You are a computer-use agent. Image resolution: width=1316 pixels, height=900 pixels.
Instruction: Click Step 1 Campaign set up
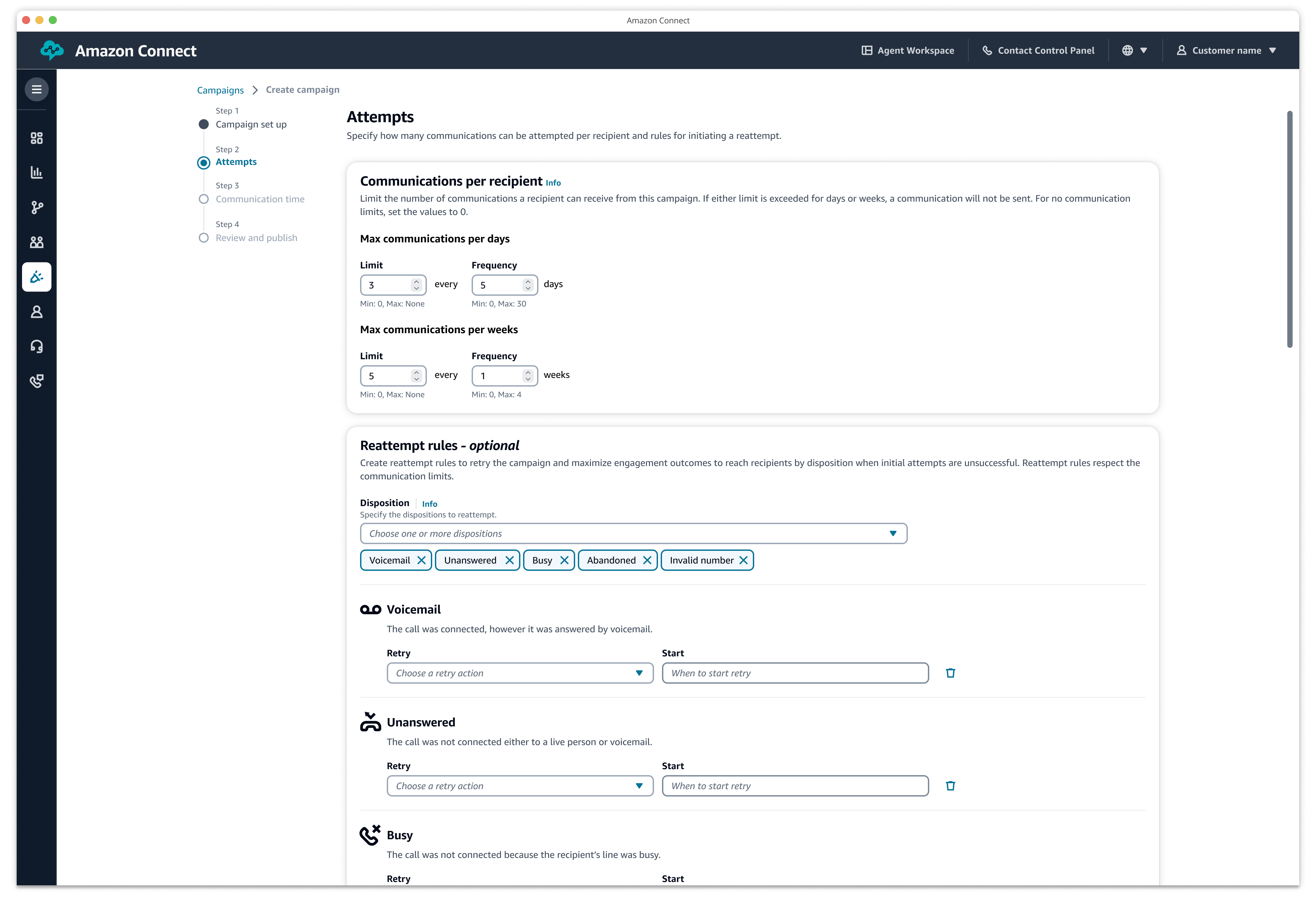[x=251, y=124]
